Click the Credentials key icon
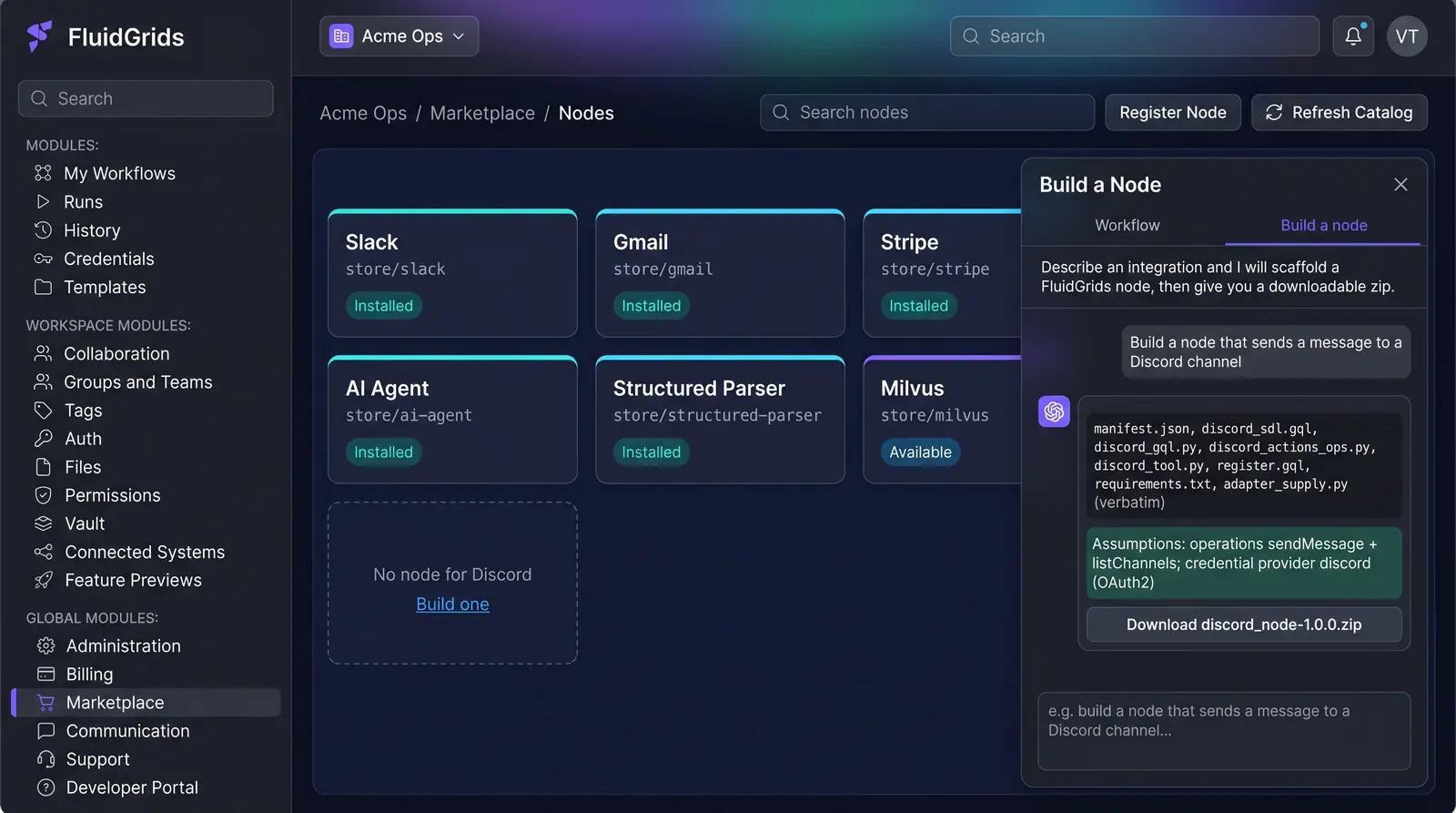 point(43,259)
